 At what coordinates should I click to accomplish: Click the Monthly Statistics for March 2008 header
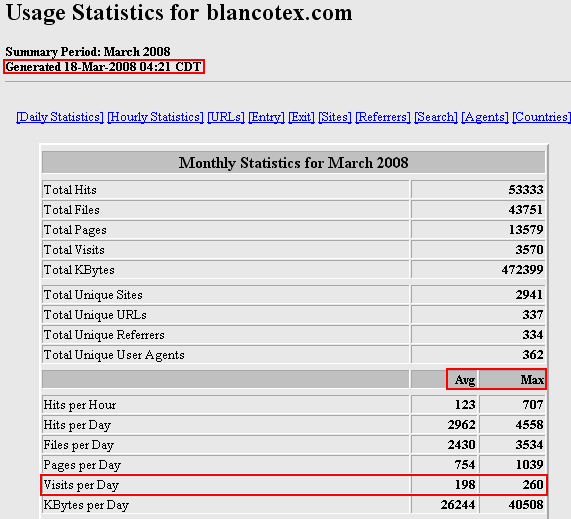coord(293,162)
